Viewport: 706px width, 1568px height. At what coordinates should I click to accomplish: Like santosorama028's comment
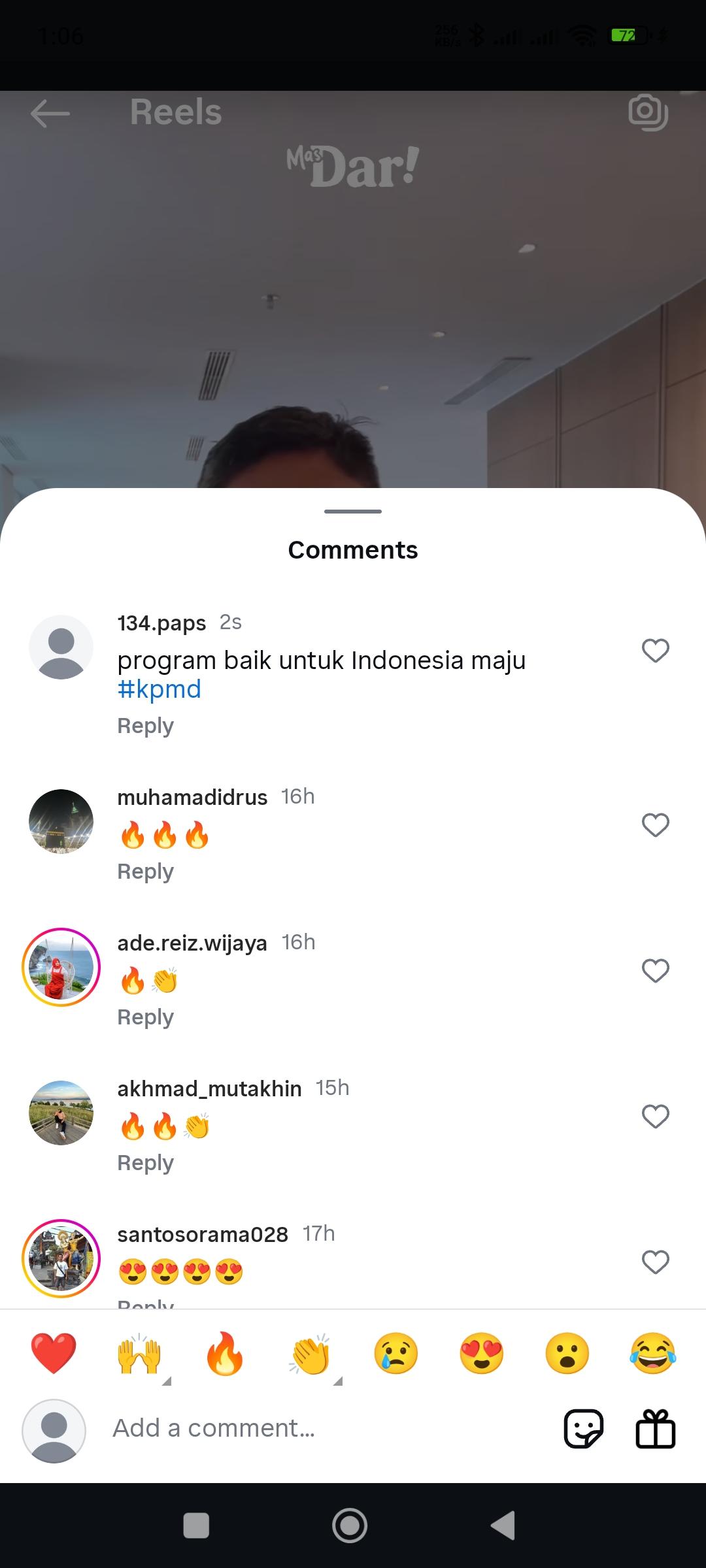pyautogui.click(x=656, y=1262)
